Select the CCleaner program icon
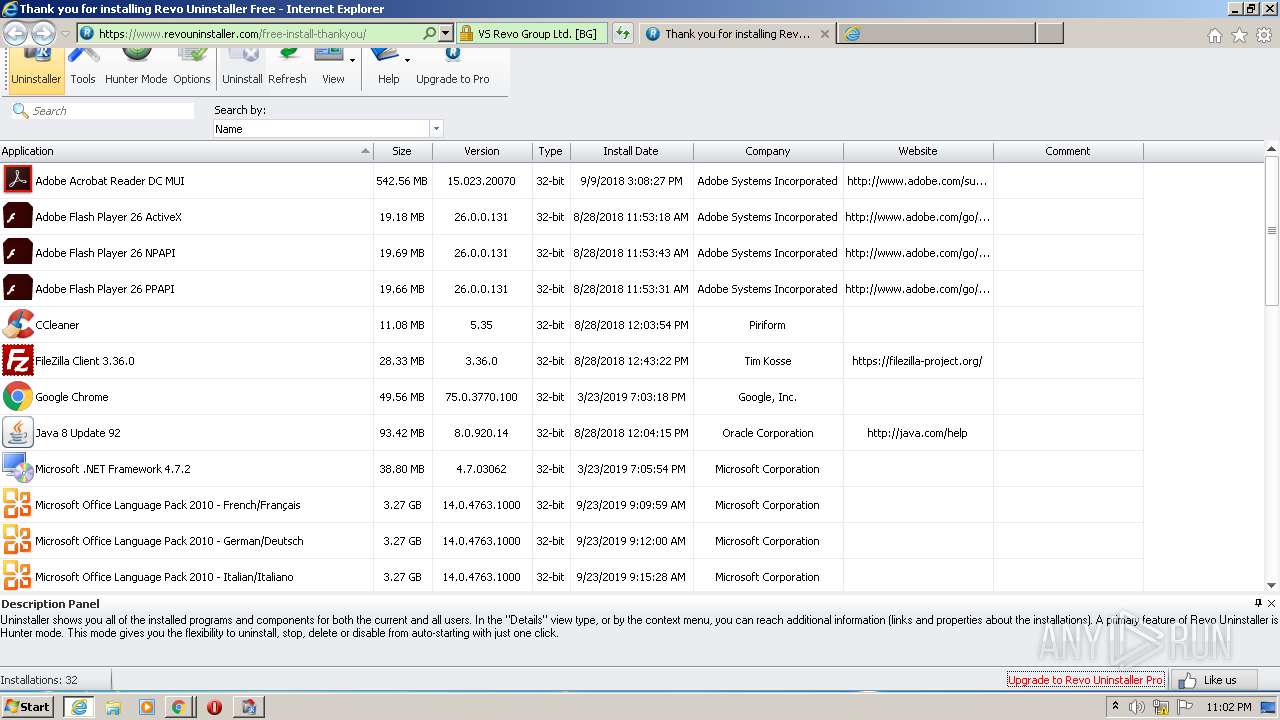Screen dimensions: 1280x720 (17, 325)
